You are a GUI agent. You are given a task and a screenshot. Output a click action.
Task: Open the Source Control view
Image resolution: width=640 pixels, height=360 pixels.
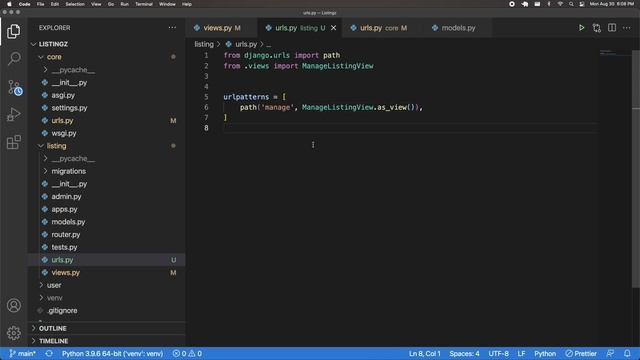tap(14, 87)
